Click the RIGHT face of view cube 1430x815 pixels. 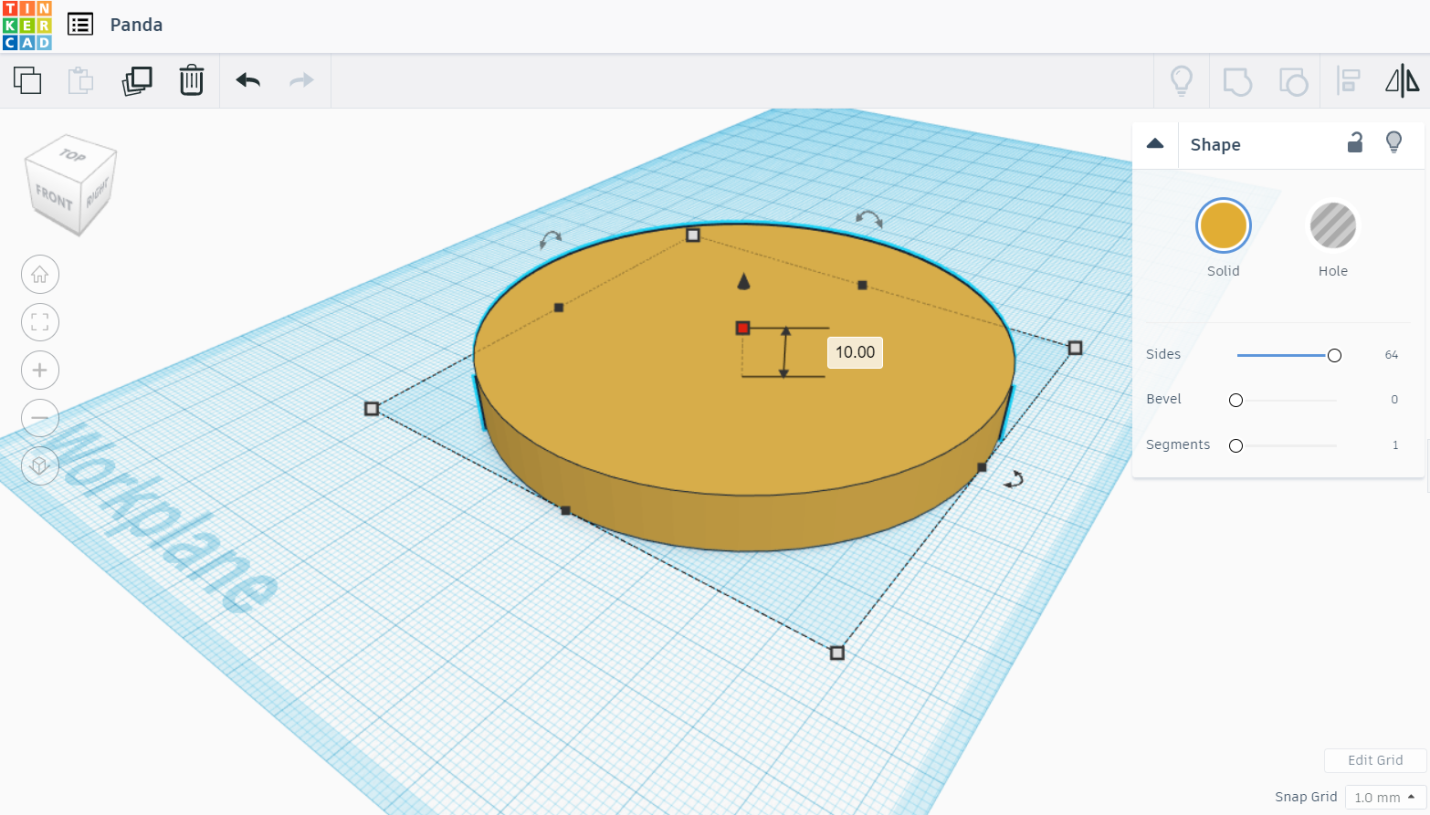coord(98,192)
